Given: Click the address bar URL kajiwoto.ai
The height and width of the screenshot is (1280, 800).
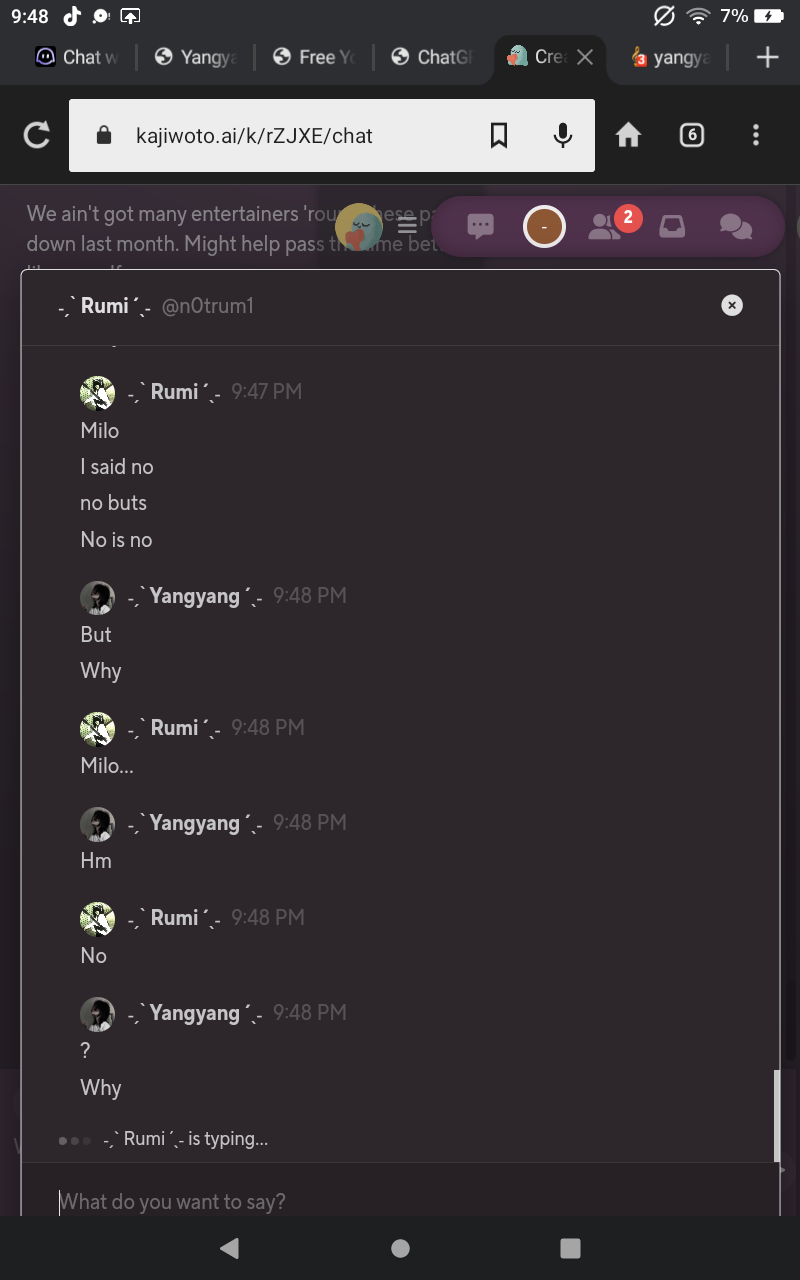Looking at the screenshot, I should pyautogui.click(x=254, y=135).
